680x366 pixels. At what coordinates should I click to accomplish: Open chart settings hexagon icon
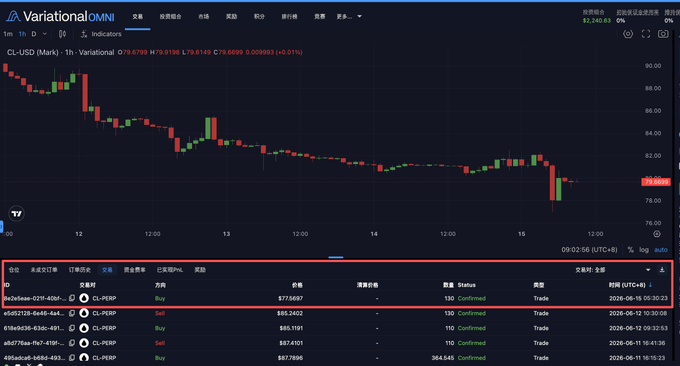tap(628, 34)
